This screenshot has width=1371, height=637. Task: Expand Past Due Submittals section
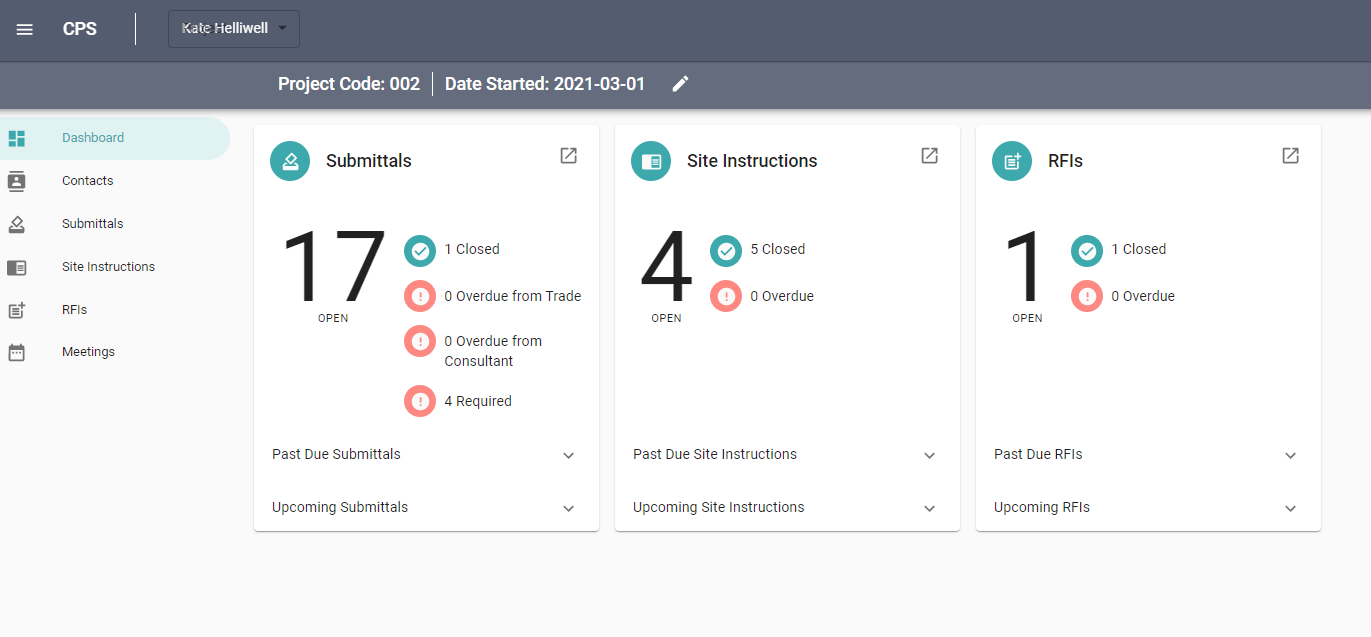pos(568,455)
